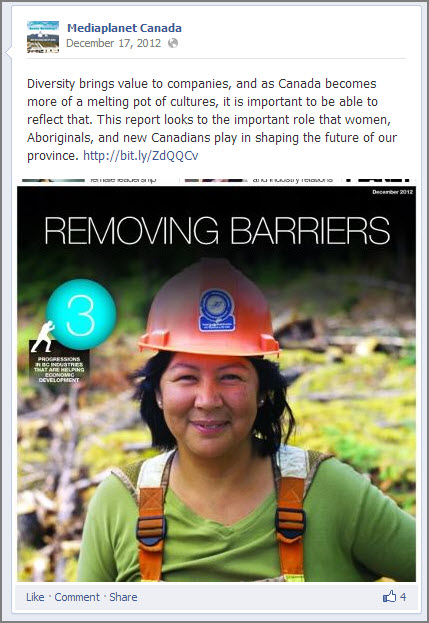Click the orange hard hat in photo
This screenshot has height=623, width=429.
click(209, 308)
